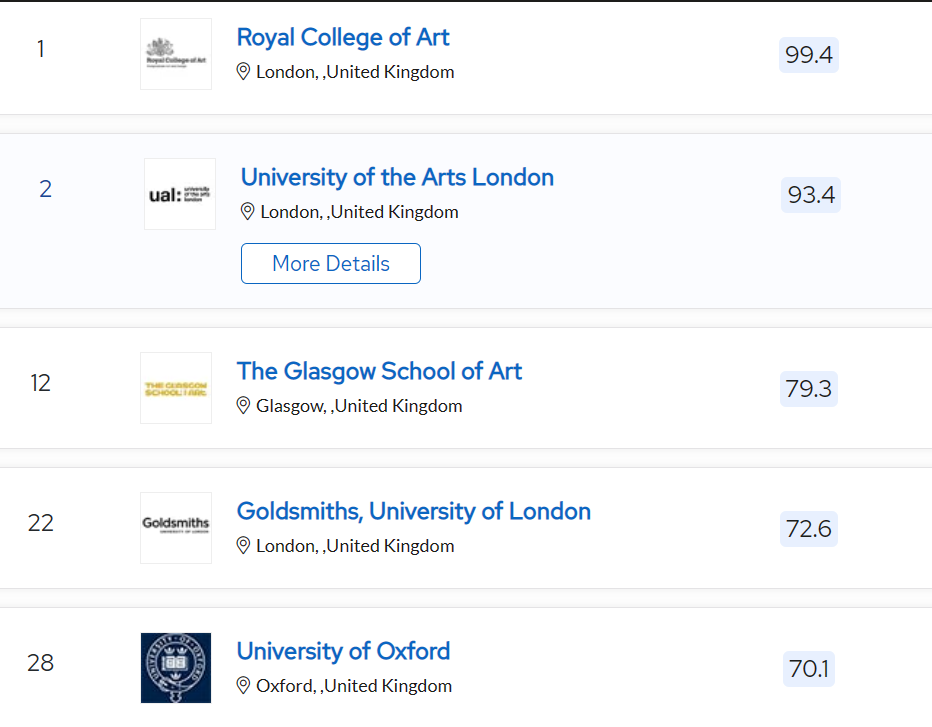Click the 99.4 score badge

click(809, 55)
